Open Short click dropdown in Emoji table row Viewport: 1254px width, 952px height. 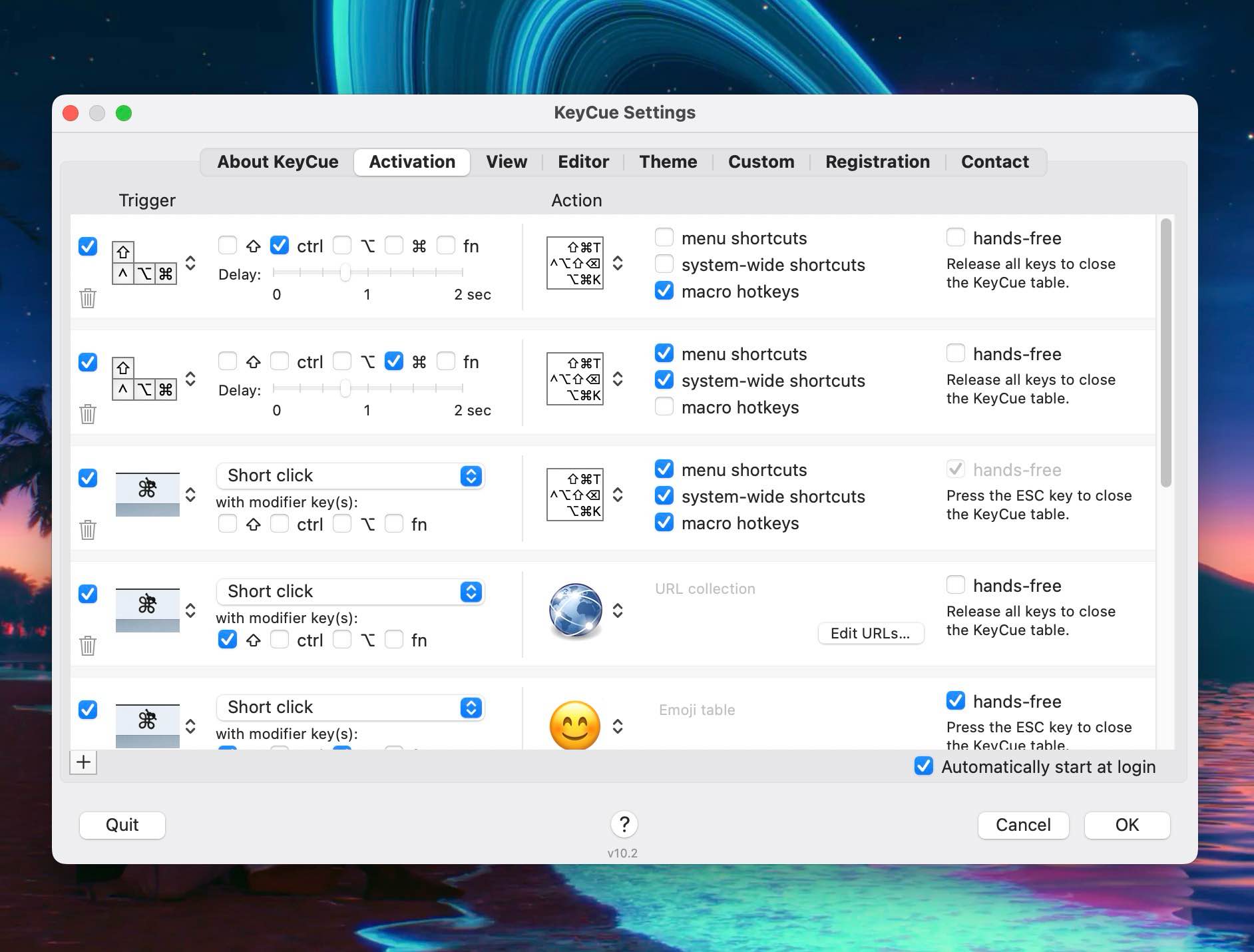pyautogui.click(x=350, y=708)
